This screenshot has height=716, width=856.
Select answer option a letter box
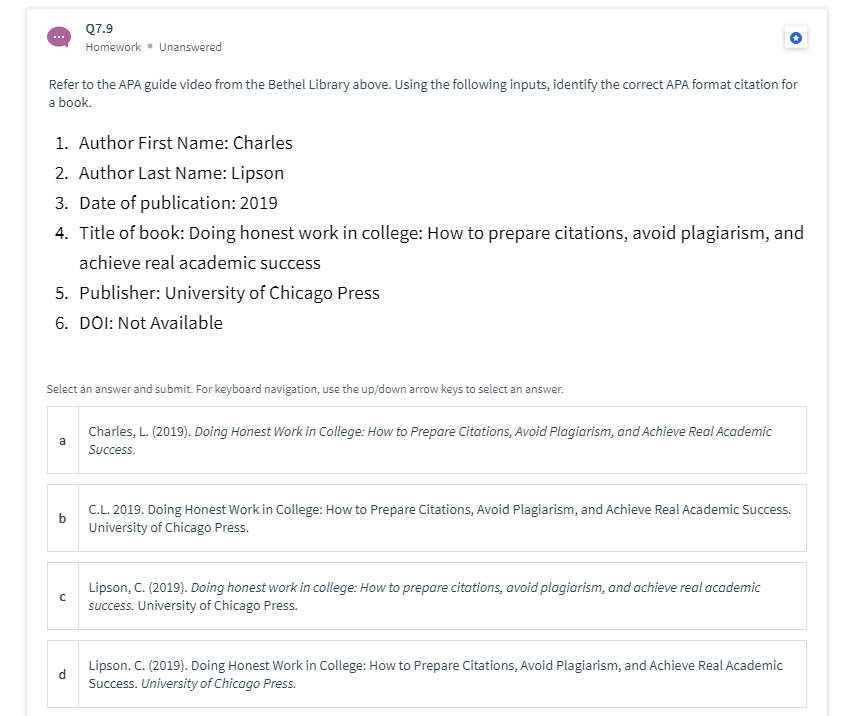click(x=63, y=440)
